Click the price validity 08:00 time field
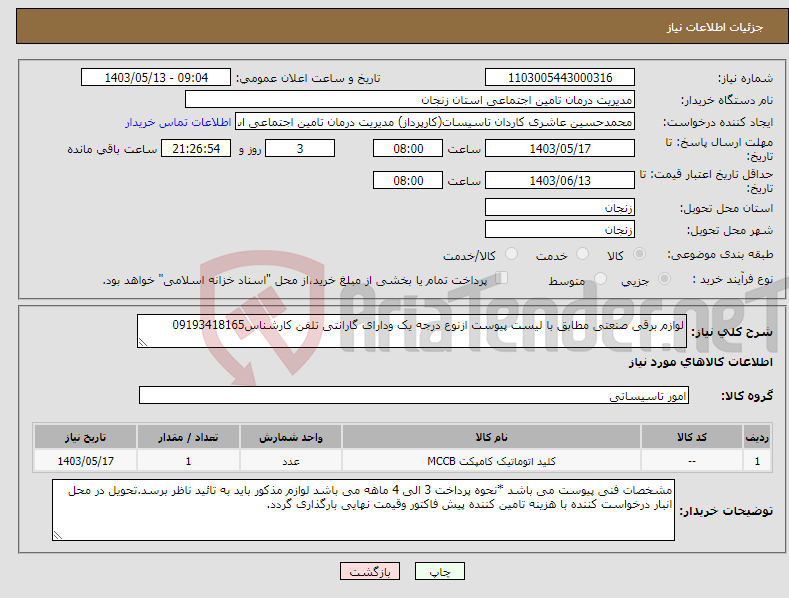Image resolution: width=789 pixels, height=598 pixels. 408,180
